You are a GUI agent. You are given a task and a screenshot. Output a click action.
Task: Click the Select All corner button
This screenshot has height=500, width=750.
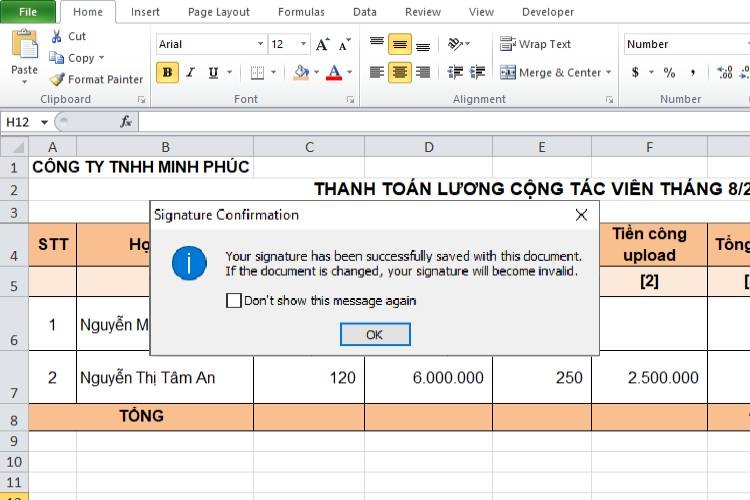14,146
